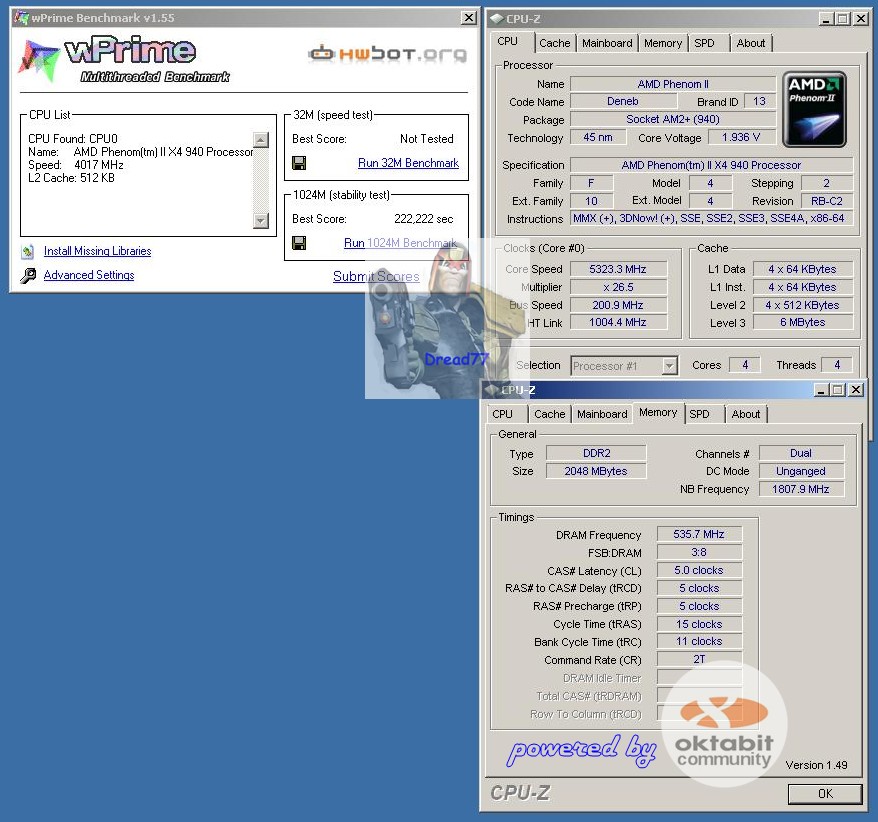
Task: Click the memory Size field 2048 MBytes
Action: tap(596, 471)
